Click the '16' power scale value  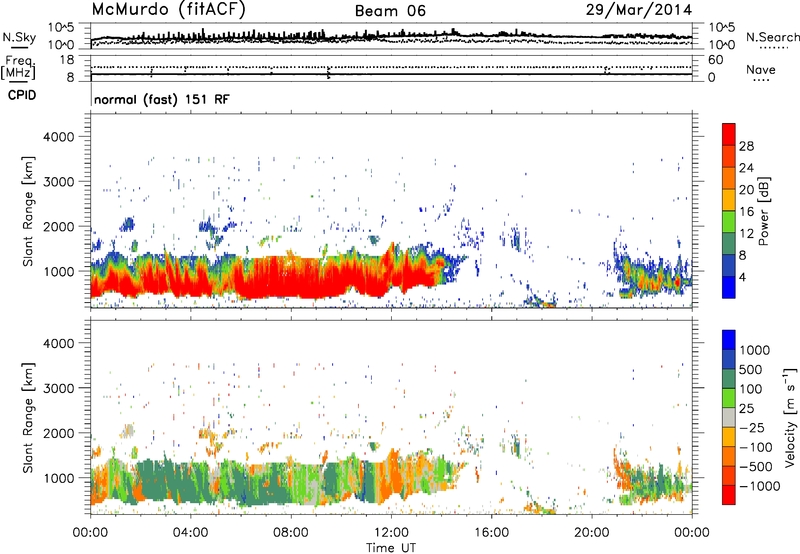(x=746, y=212)
